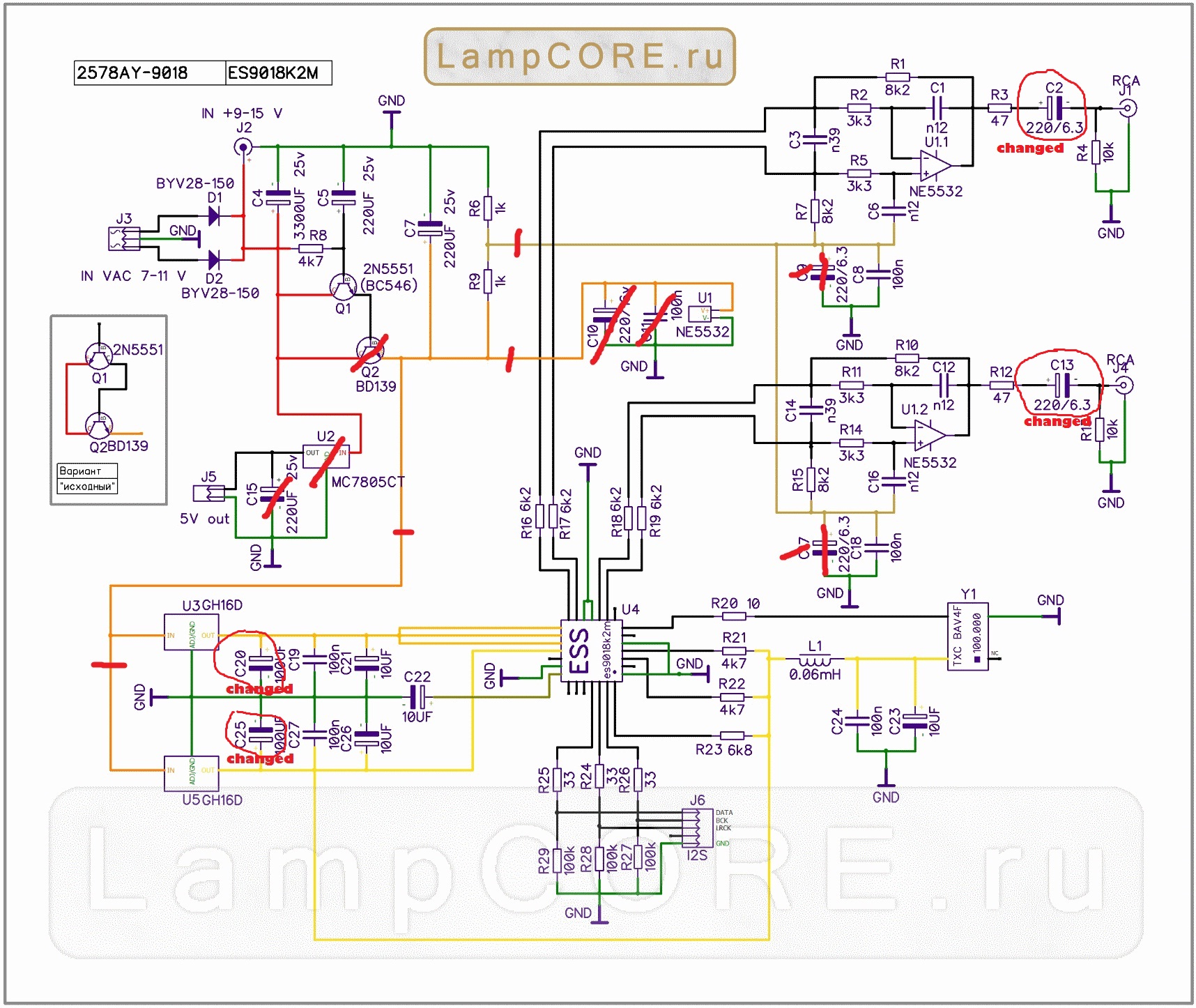Select the R20 10 ohm resistor

[x=734, y=616]
